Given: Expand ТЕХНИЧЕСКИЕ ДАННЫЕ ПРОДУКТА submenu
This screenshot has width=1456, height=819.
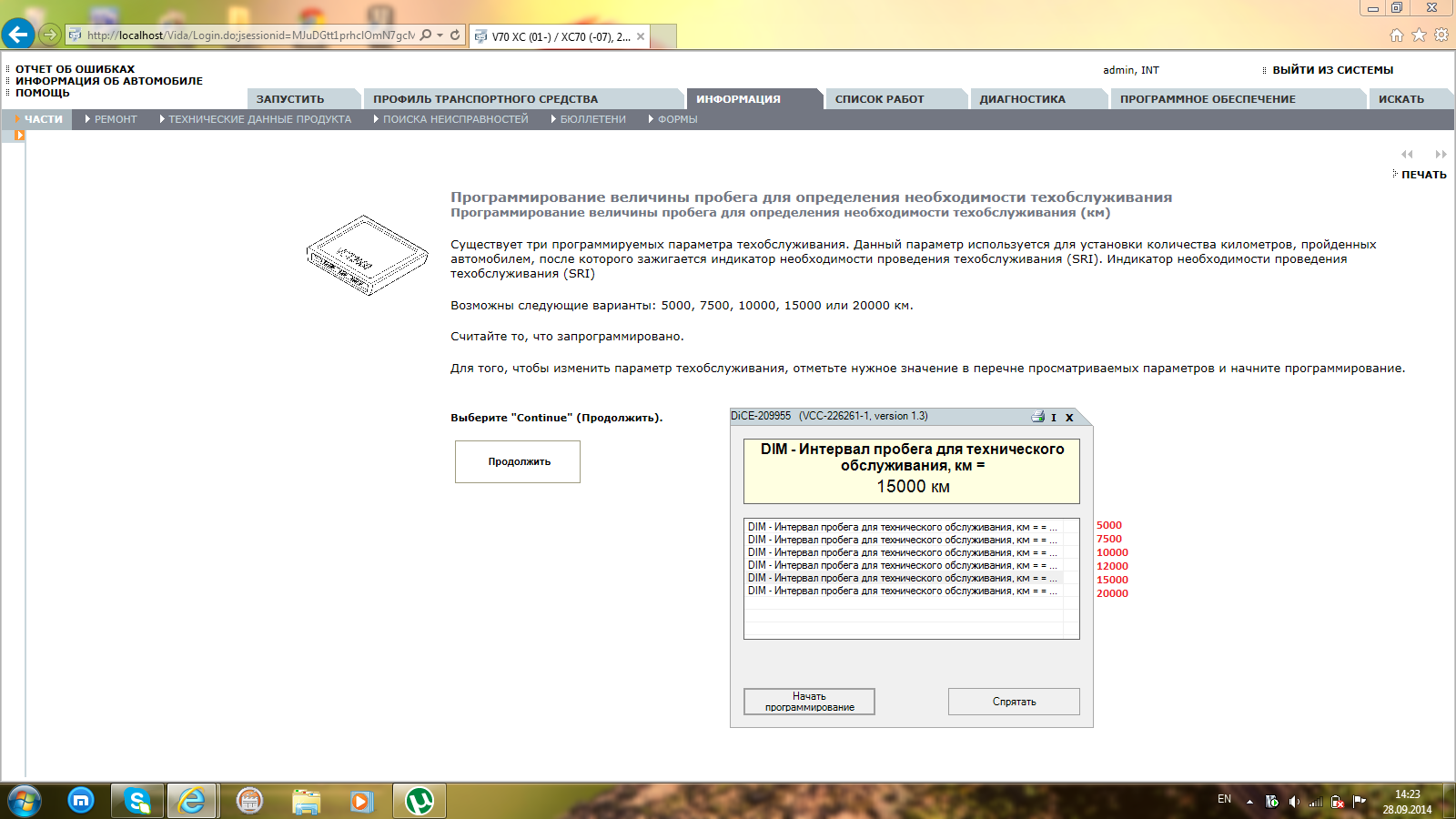Looking at the screenshot, I should (x=255, y=119).
